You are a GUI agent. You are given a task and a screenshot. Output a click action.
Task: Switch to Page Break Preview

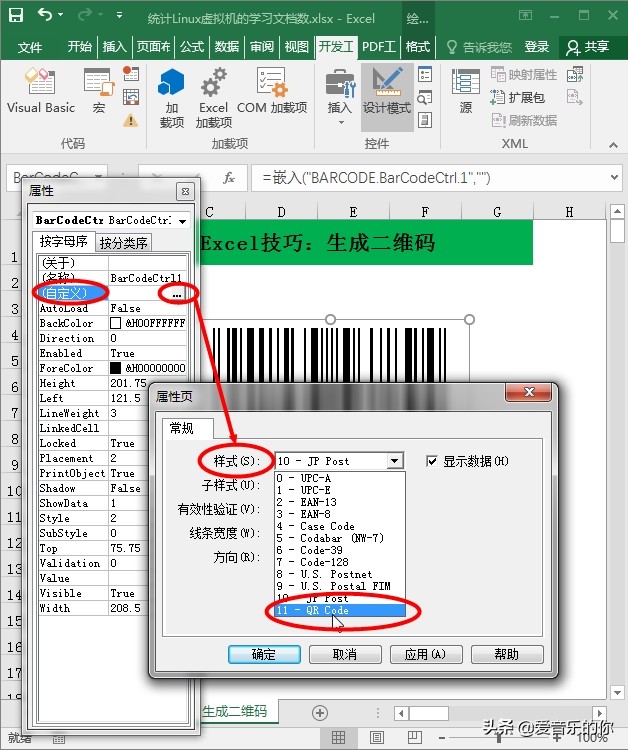point(414,738)
